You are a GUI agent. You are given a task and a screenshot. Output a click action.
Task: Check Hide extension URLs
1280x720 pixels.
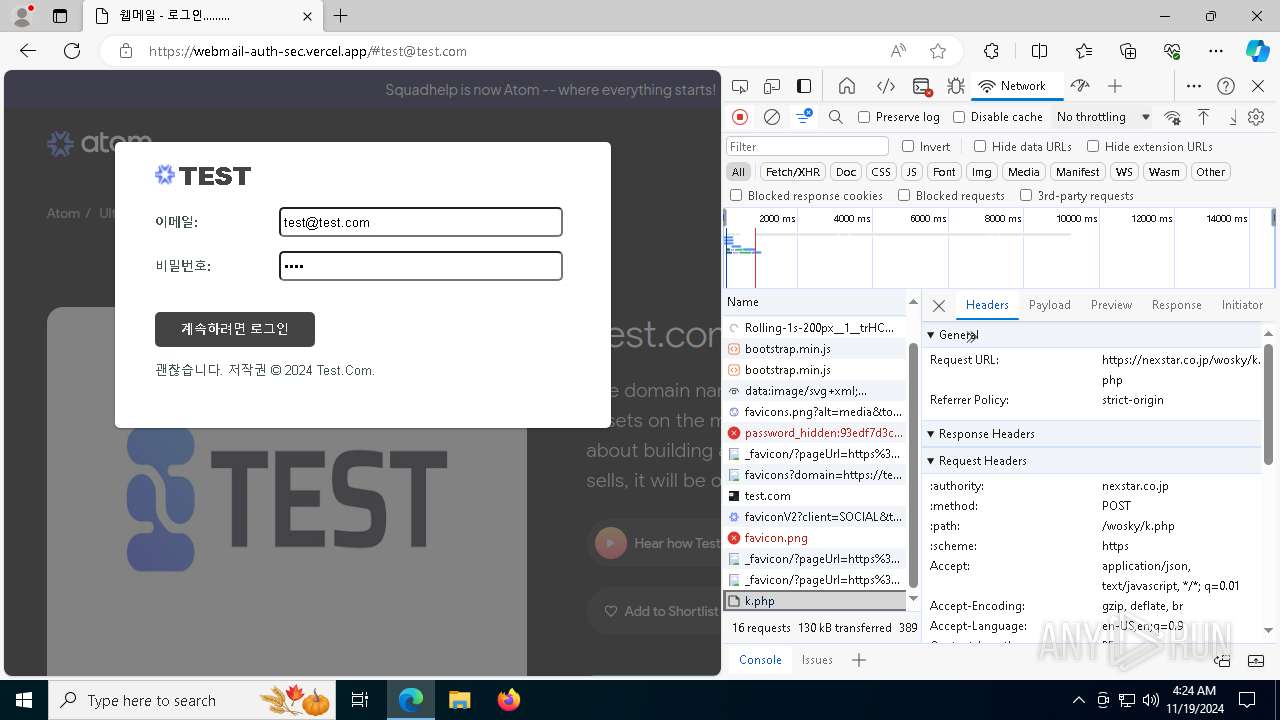click(1093, 146)
